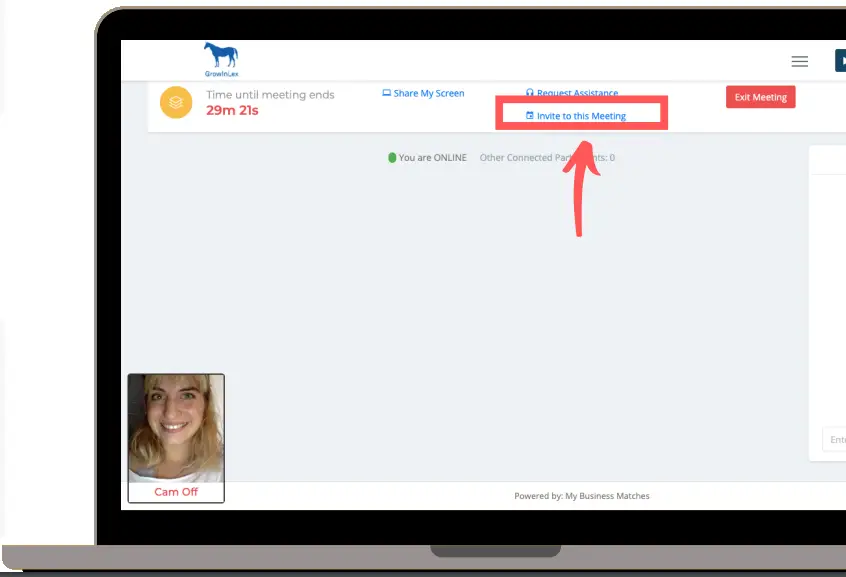
Task: Open the hamburger menu icon
Action: pyautogui.click(x=800, y=62)
